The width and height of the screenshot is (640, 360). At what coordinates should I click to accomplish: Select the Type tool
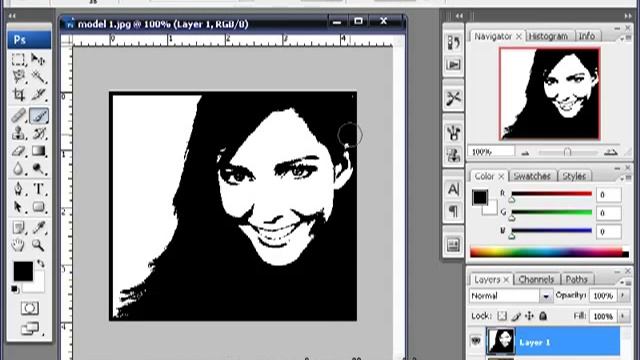point(39,189)
